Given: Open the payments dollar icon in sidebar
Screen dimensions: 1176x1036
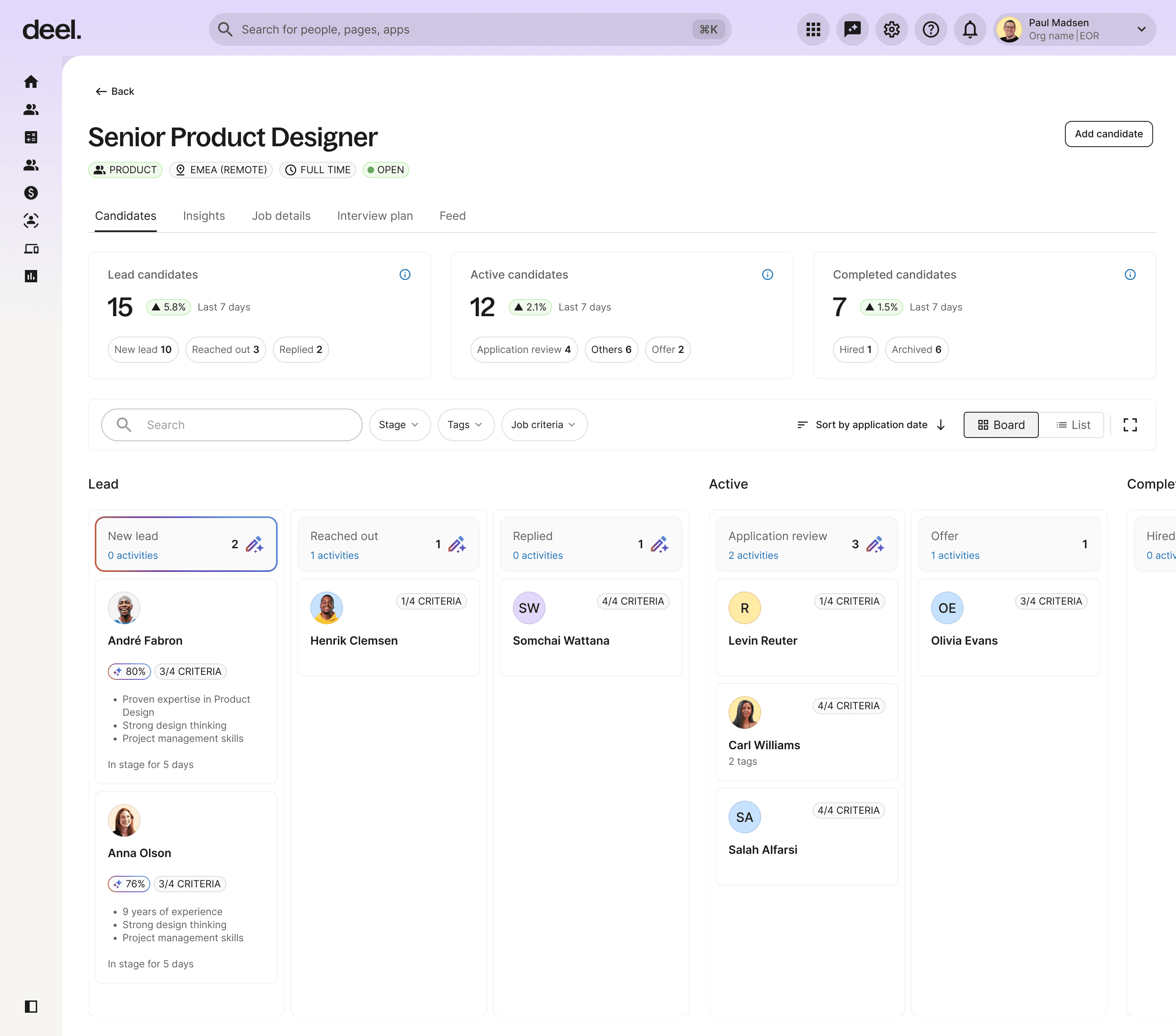Looking at the screenshot, I should (31, 193).
